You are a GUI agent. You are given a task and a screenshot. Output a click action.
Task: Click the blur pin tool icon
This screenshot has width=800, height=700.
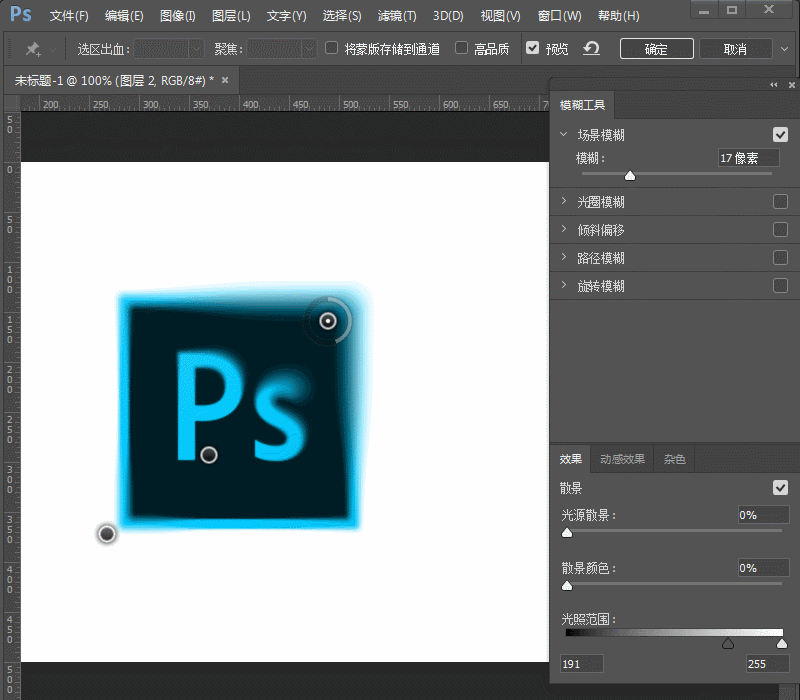pyautogui.click(x=33, y=49)
